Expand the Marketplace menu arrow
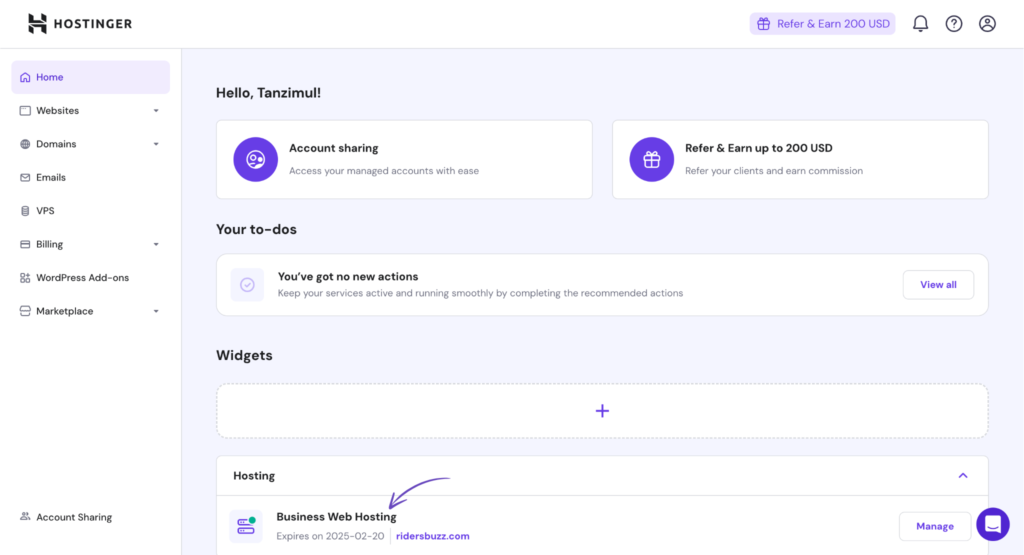This screenshot has height=555, width=1024. click(156, 311)
